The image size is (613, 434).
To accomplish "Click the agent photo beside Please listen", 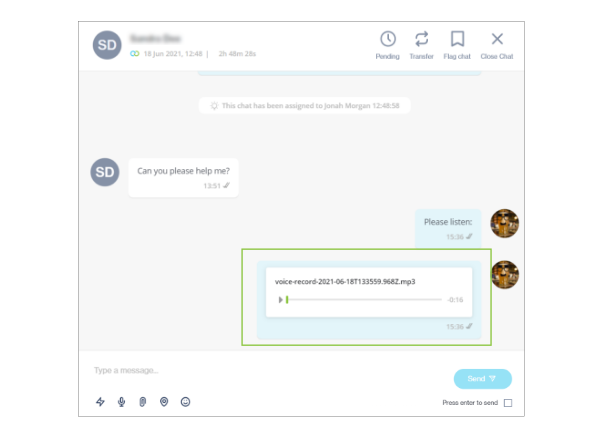I will tap(505, 223).
